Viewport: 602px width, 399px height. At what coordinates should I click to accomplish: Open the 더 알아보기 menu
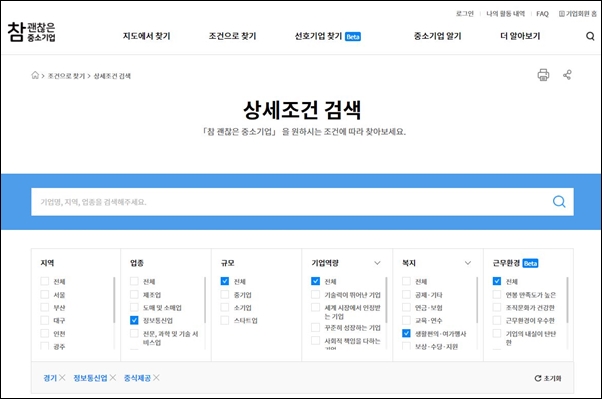pos(520,36)
